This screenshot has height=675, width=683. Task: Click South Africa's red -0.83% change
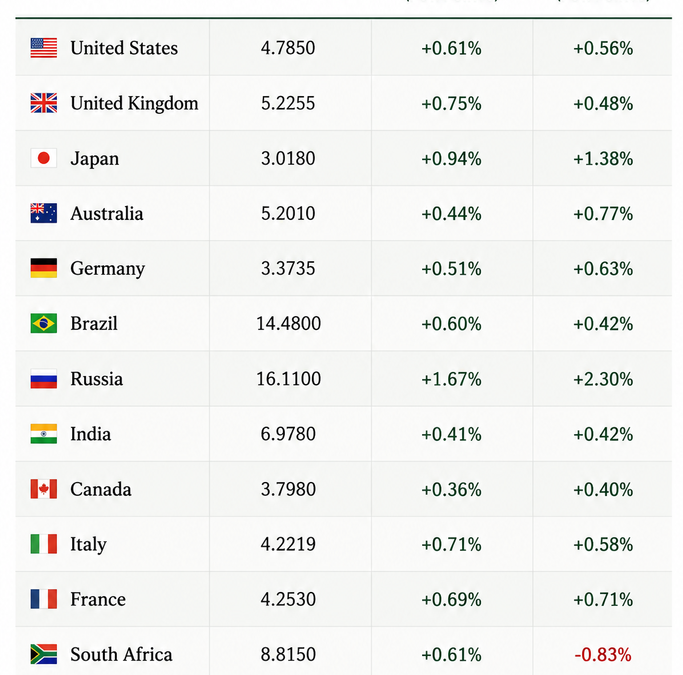[x=603, y=655]
